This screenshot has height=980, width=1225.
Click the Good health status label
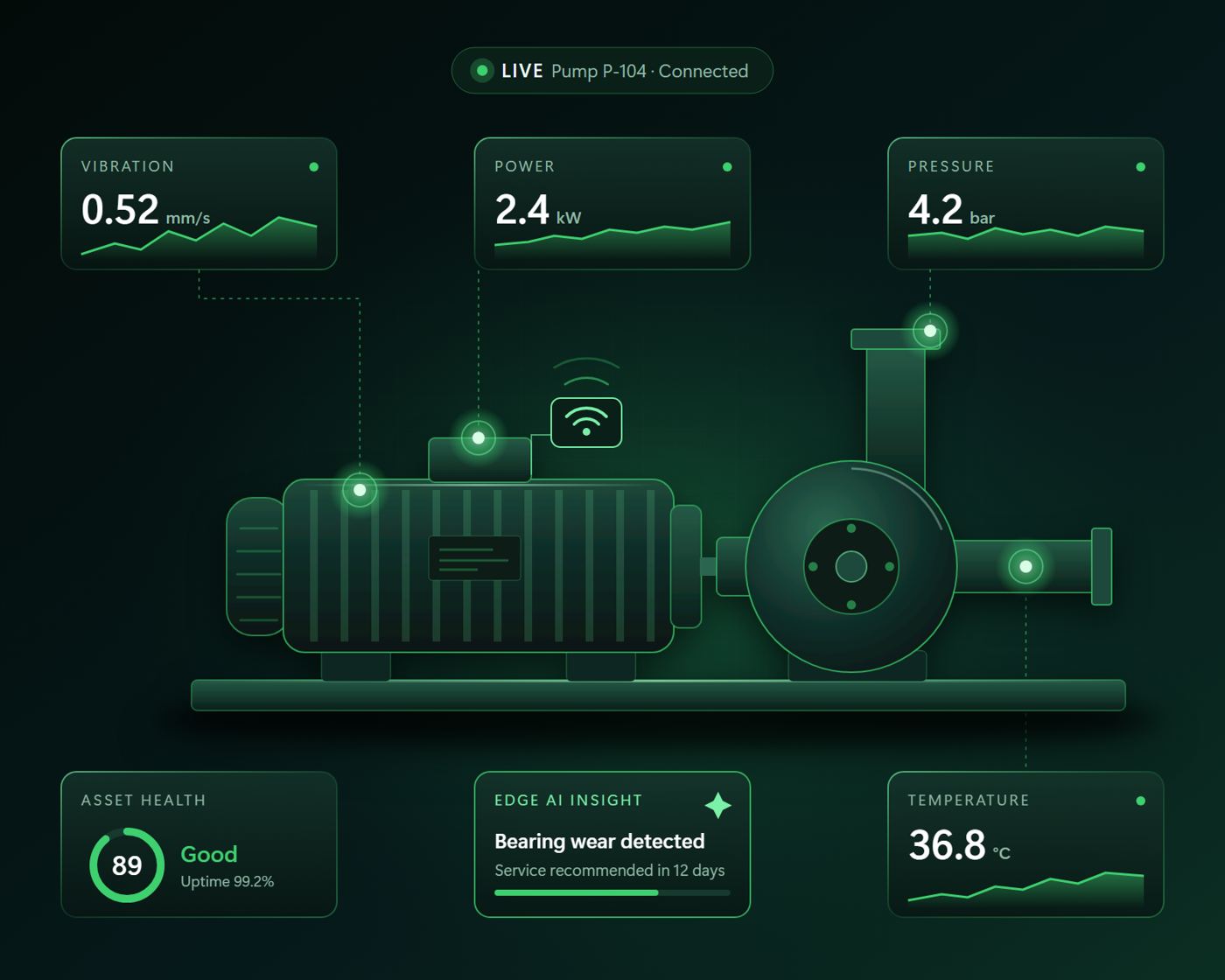(209, 854)
